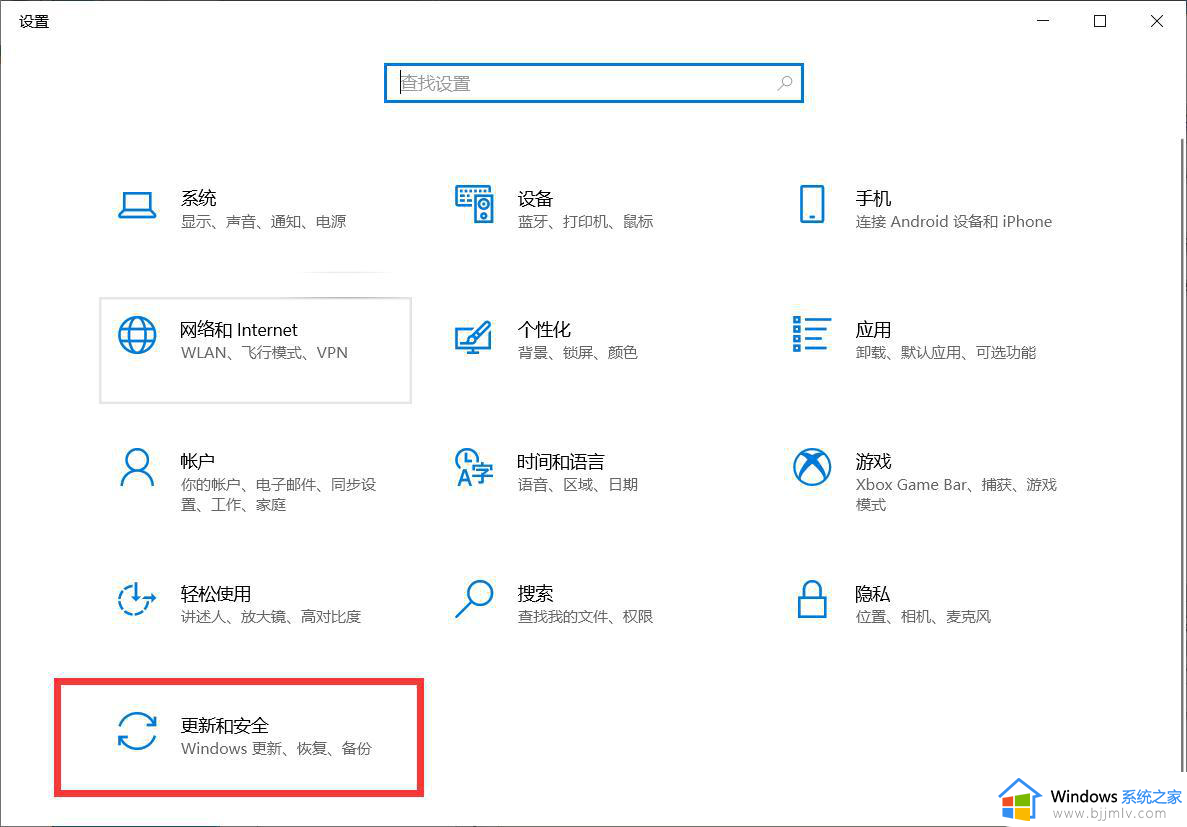
Task: Click the search magnifier in 查找设置 box
Action: [785, 83]
